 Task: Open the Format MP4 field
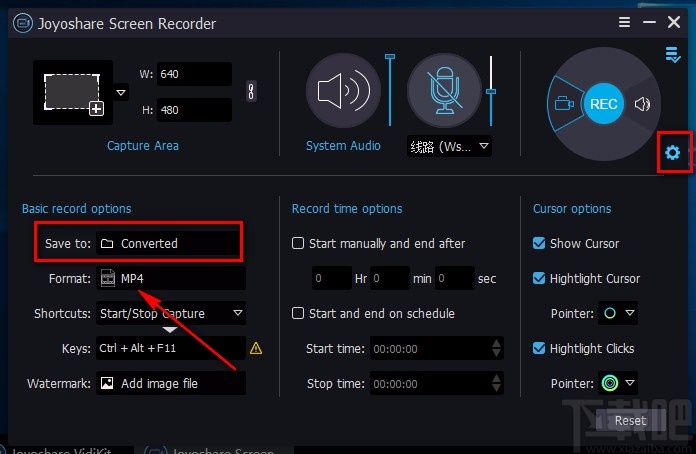pyautogui.click(x=170, y=278)
